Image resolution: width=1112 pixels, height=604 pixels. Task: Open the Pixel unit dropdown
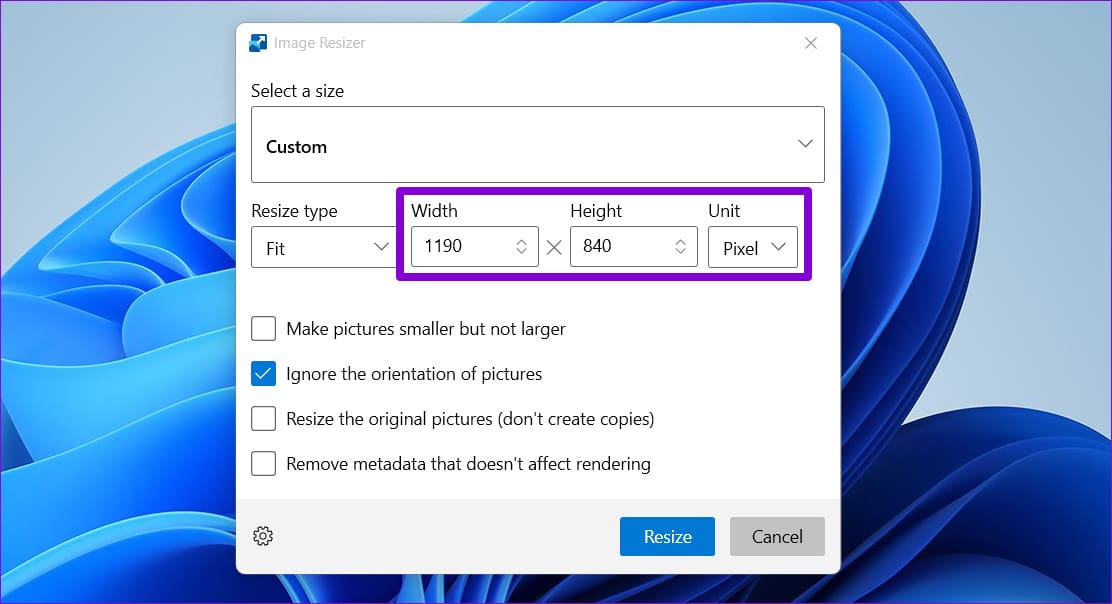(752, 247)
